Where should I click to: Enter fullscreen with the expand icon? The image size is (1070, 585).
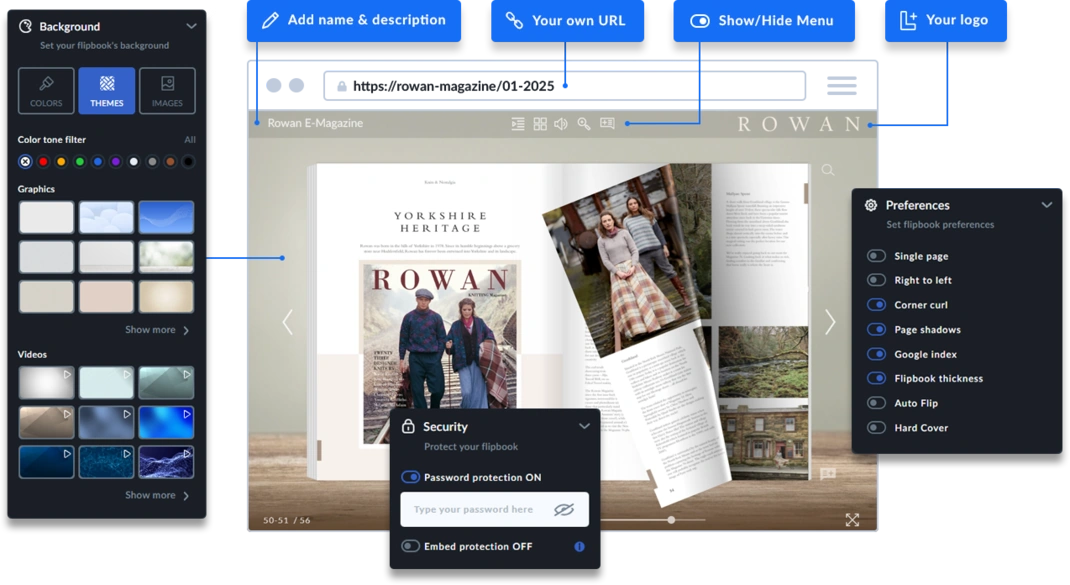tap(851, 520)
